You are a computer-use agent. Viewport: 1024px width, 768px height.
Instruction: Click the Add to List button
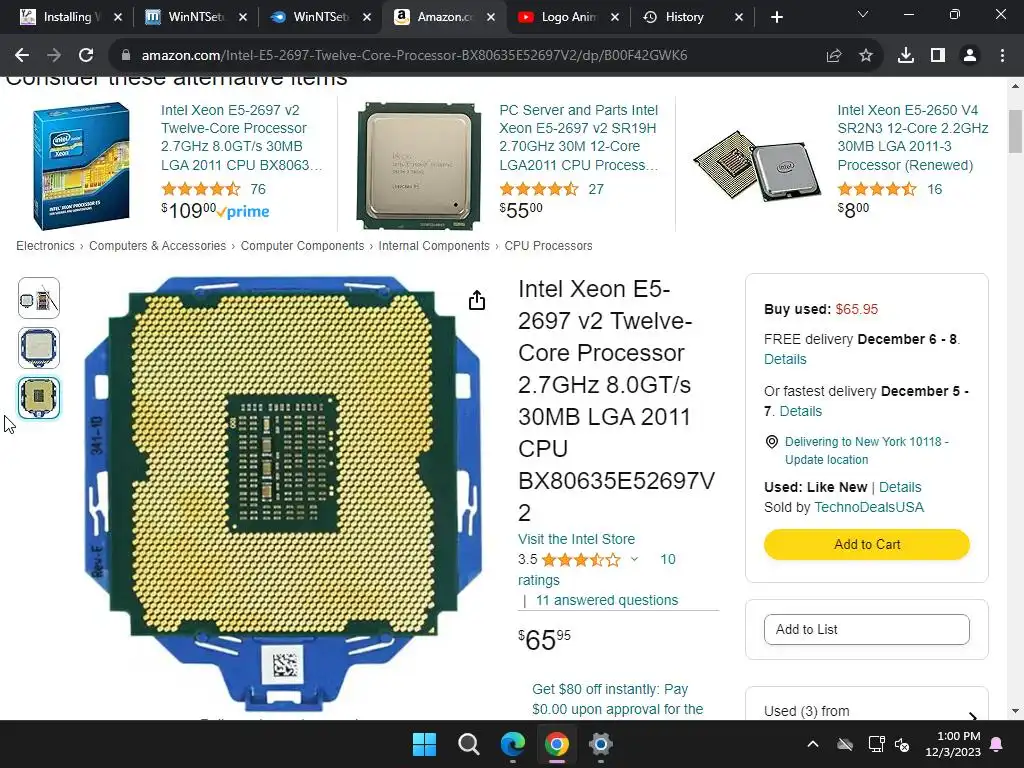[x=867, y=629]
